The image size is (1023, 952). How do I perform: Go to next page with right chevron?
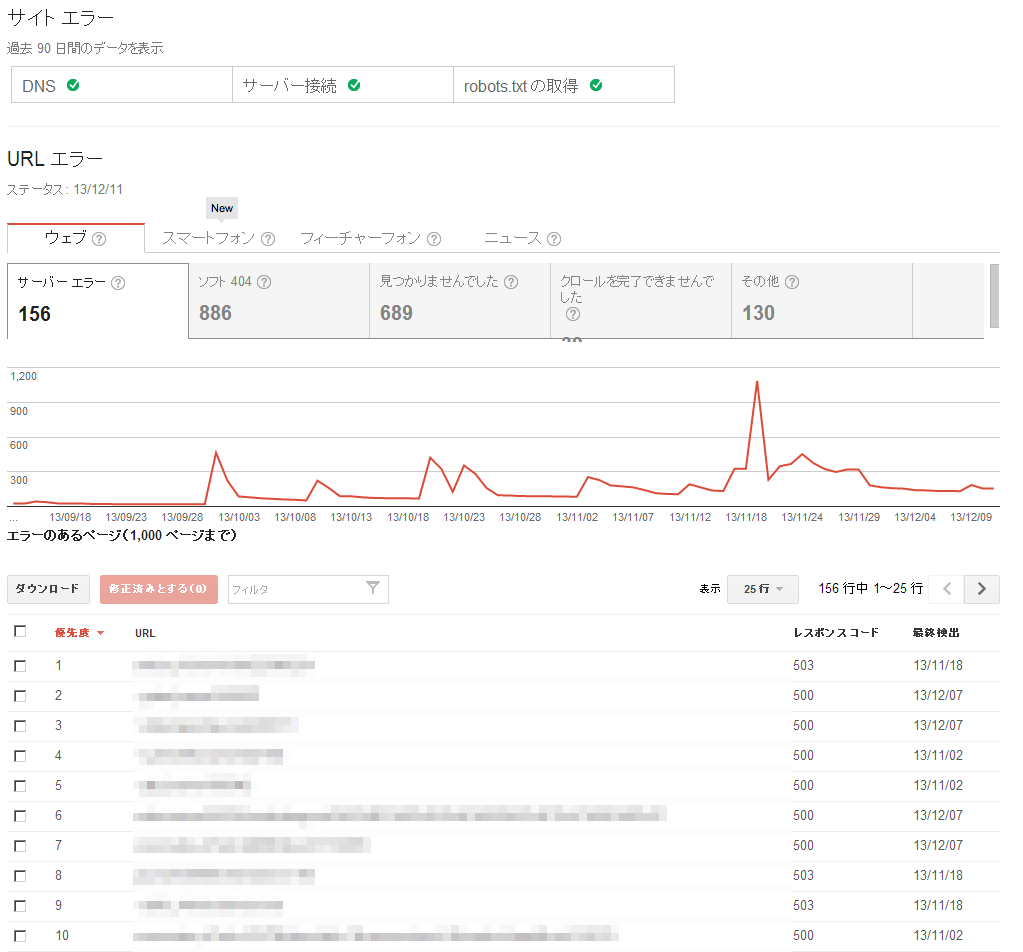point(981,589)
